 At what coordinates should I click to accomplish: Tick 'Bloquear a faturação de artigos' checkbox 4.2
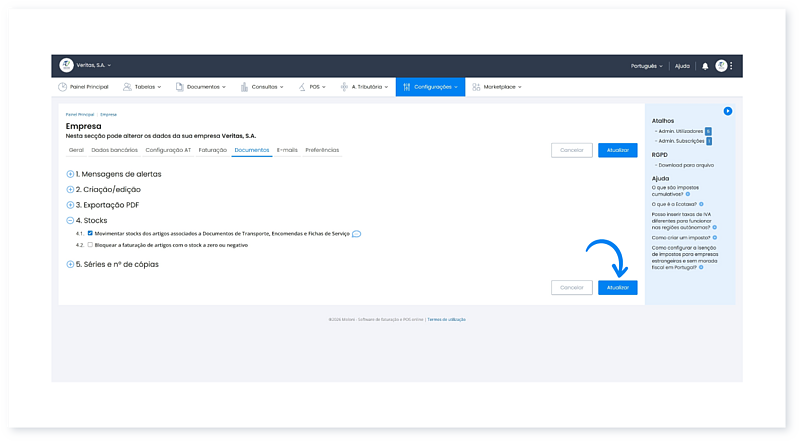point(90,245)
